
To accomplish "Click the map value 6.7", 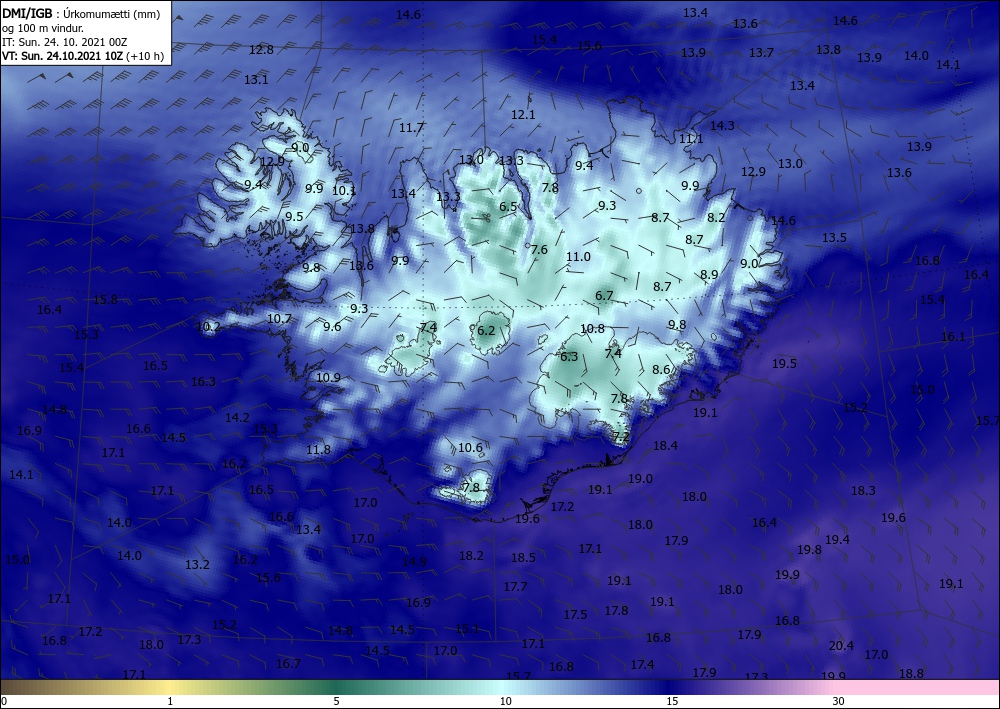I will (x=604, y=295).
